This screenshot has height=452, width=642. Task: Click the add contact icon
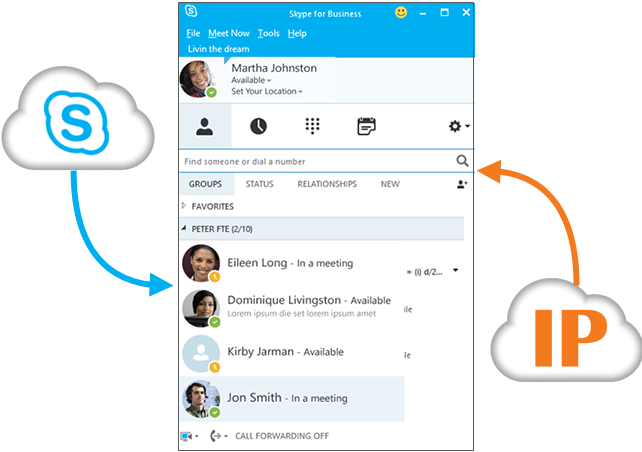click(x=461, y=185)
